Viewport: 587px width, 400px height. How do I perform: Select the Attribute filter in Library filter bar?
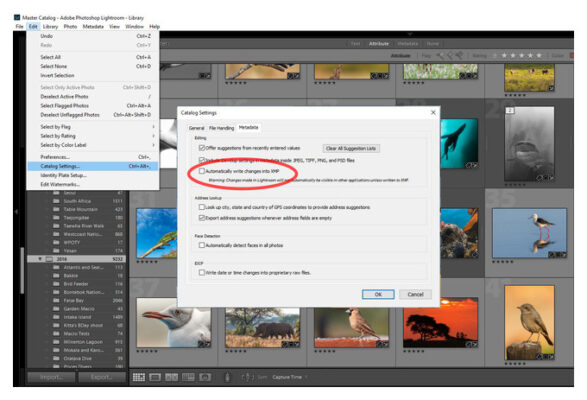pos(378,44)
